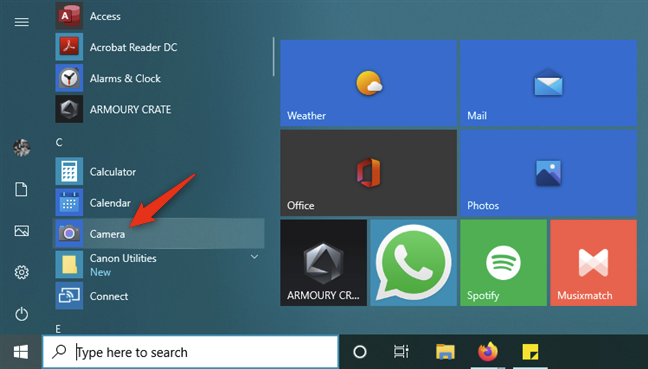Launch the Camera app icon
The image size is (648, 369).
(69, 233)
